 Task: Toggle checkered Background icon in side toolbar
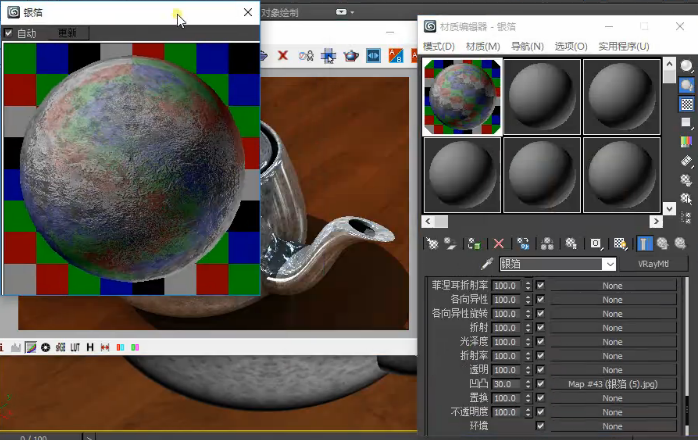686,104
